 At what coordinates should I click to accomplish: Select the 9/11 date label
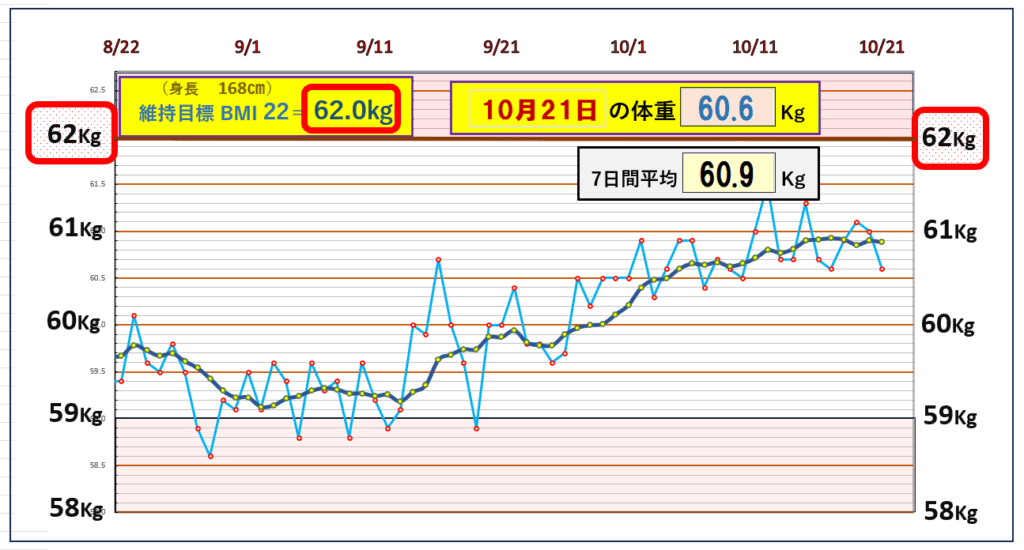(374, 47)
